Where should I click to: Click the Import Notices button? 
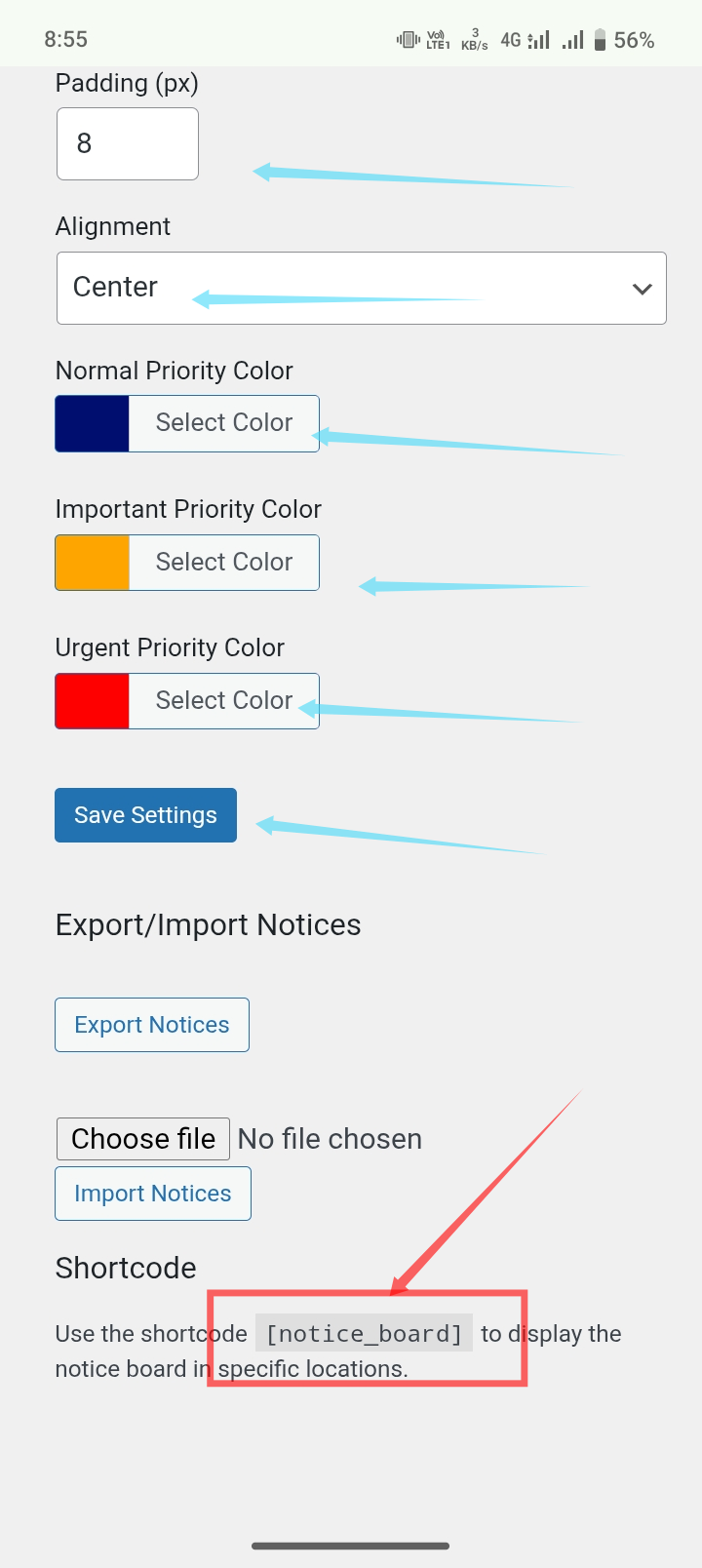[153, 1194]
